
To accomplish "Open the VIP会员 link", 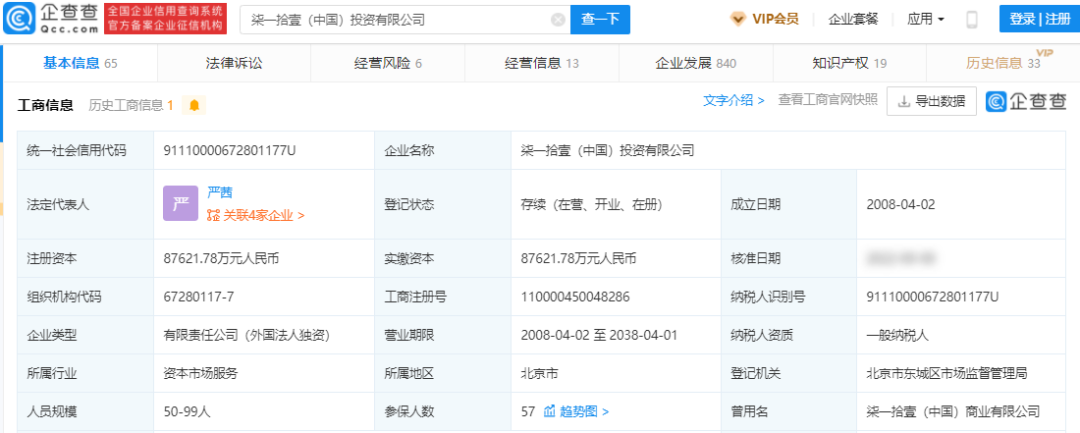I will pyautogui.click(x=776, y=19).
